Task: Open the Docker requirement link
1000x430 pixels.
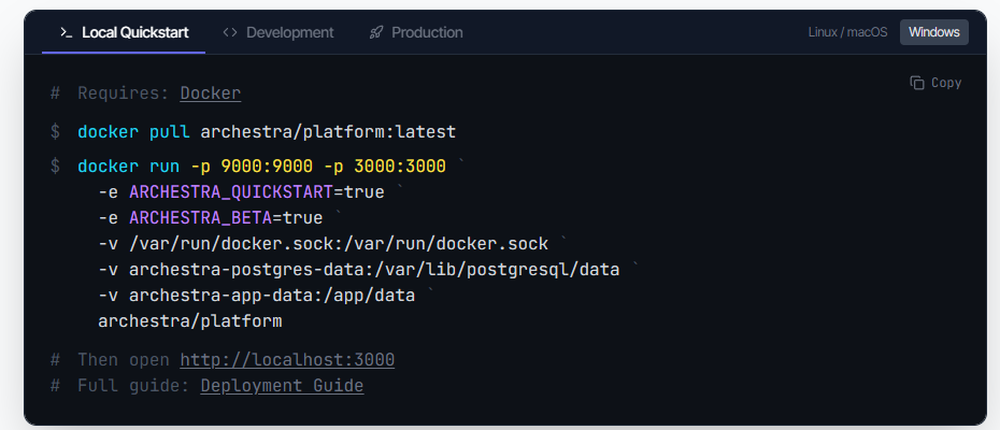Action: [210, 93]
